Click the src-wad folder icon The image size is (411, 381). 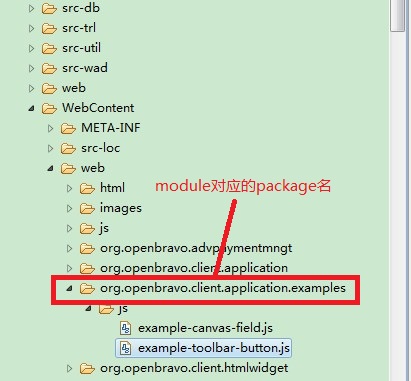pyautogui.click(x=49, y=68)
